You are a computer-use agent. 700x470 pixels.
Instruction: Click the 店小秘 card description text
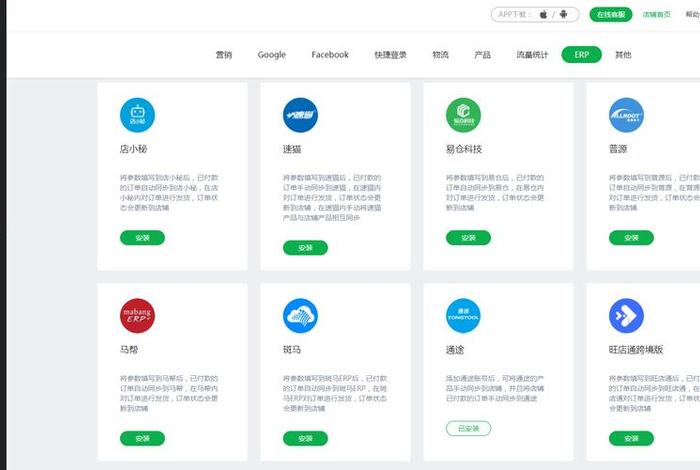click(x=169, y=192)
